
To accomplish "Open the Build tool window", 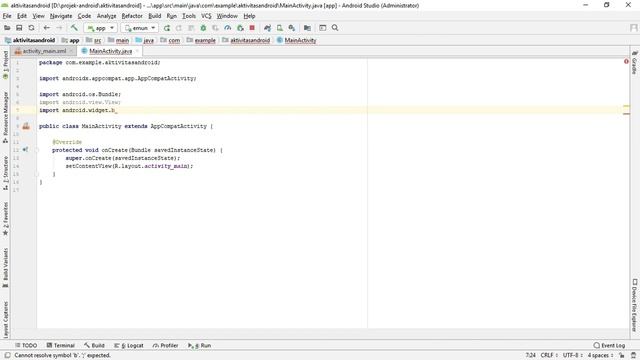I will (x=94, y=345).
